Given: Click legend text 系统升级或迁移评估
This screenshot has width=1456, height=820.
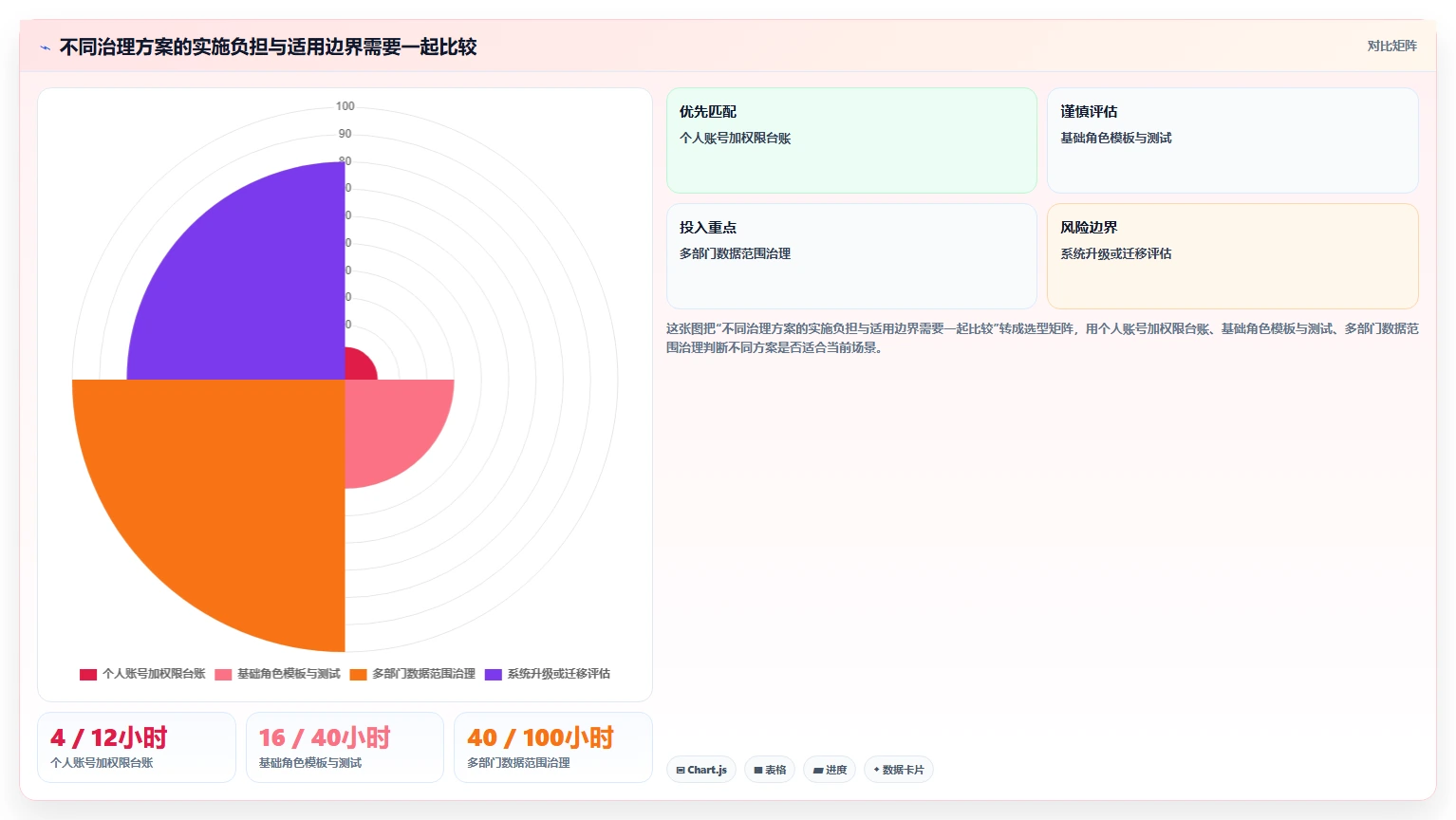Looking at the screenshot, I should click(558, 674).
